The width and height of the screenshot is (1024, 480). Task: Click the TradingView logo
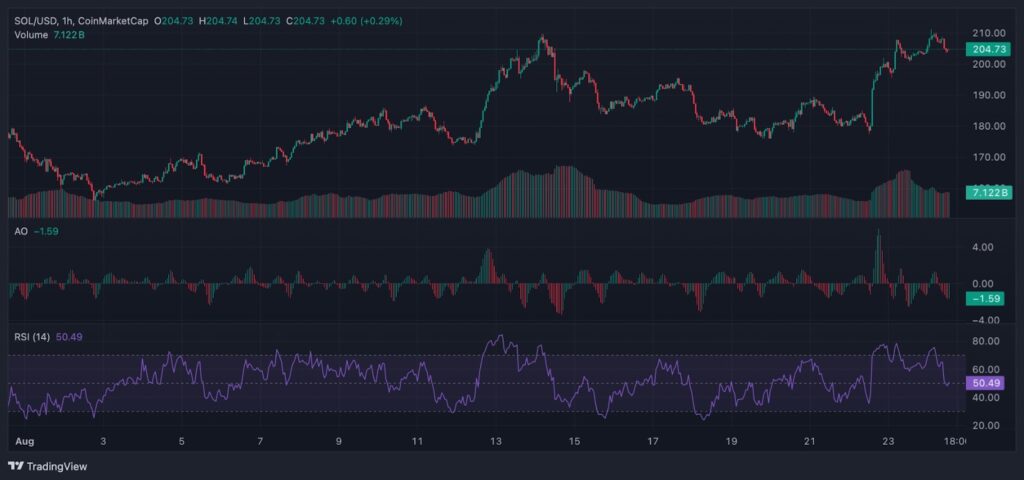point(48,466)
